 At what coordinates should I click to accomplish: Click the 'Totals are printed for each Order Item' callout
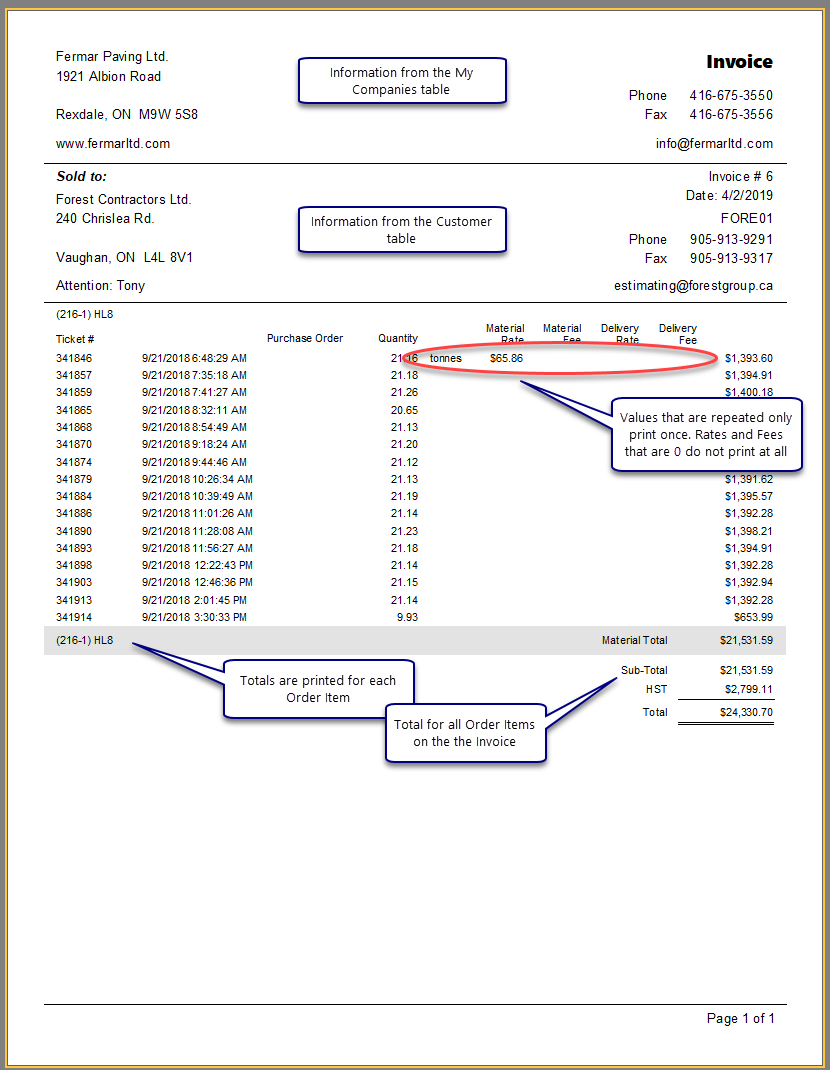[318, 688]
